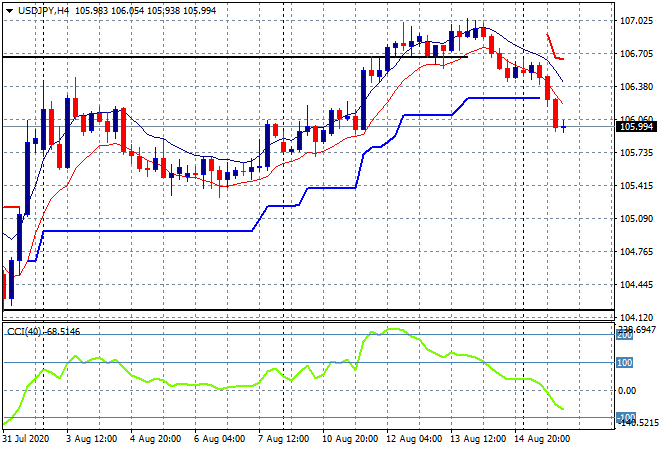Viewport: 660px width, 450px height.
Task: Click the 105.090 price axis label
Action: pyautogui.click(x=636, y=218)
